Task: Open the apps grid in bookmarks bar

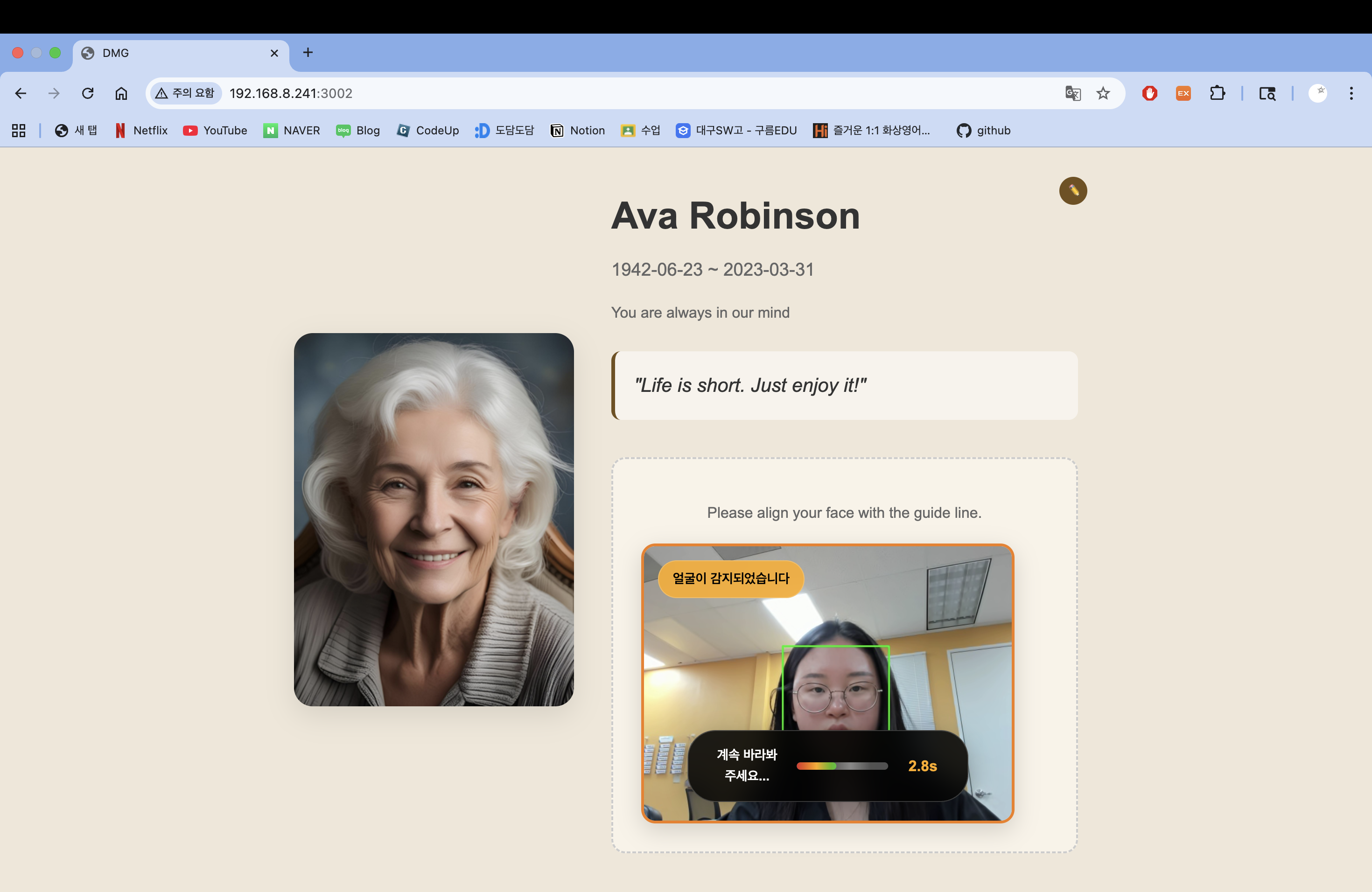Action: point(19,131)
